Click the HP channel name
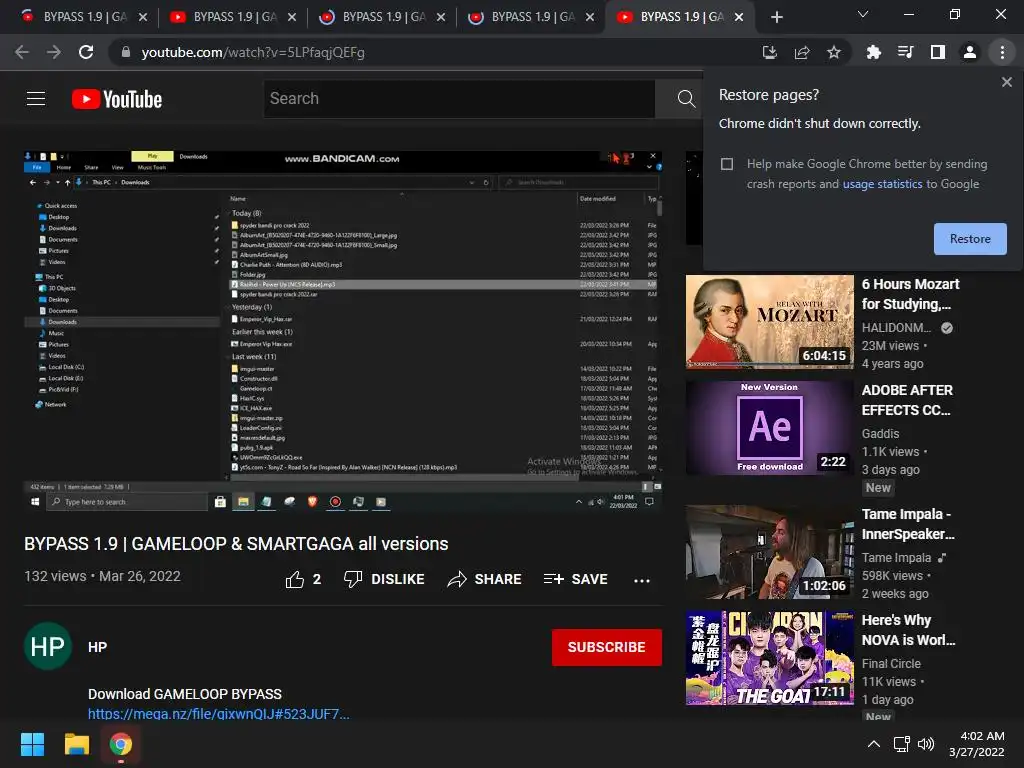 pyautogui.click(x=97, y=647)
